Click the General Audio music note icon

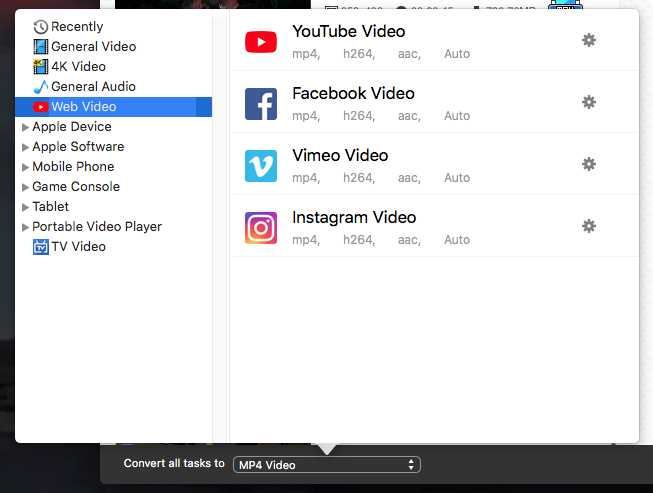click(x=40, y=87)
